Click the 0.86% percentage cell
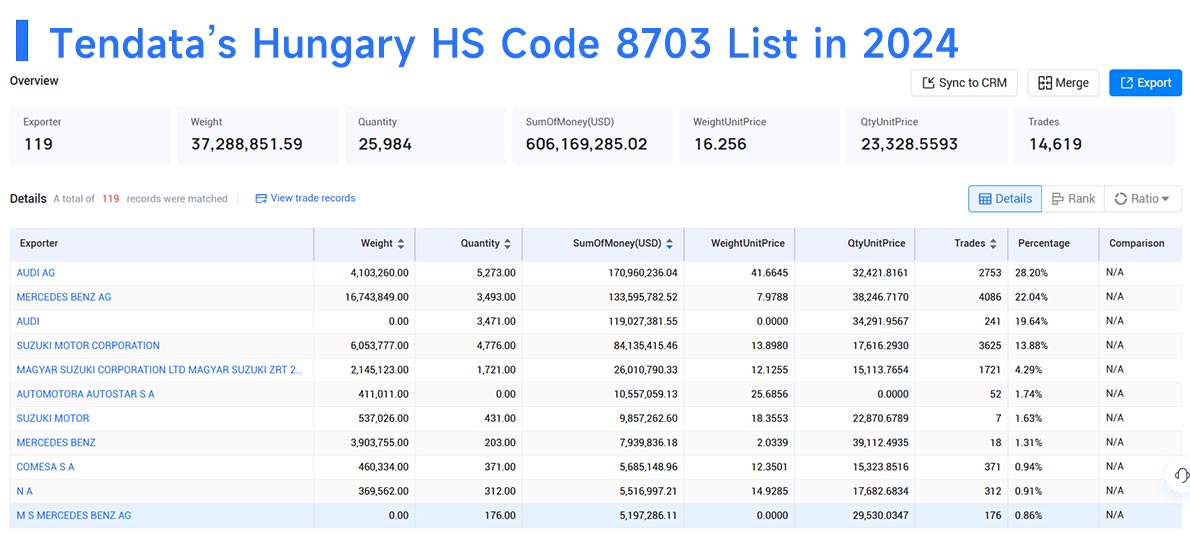 click(1028, 516)
